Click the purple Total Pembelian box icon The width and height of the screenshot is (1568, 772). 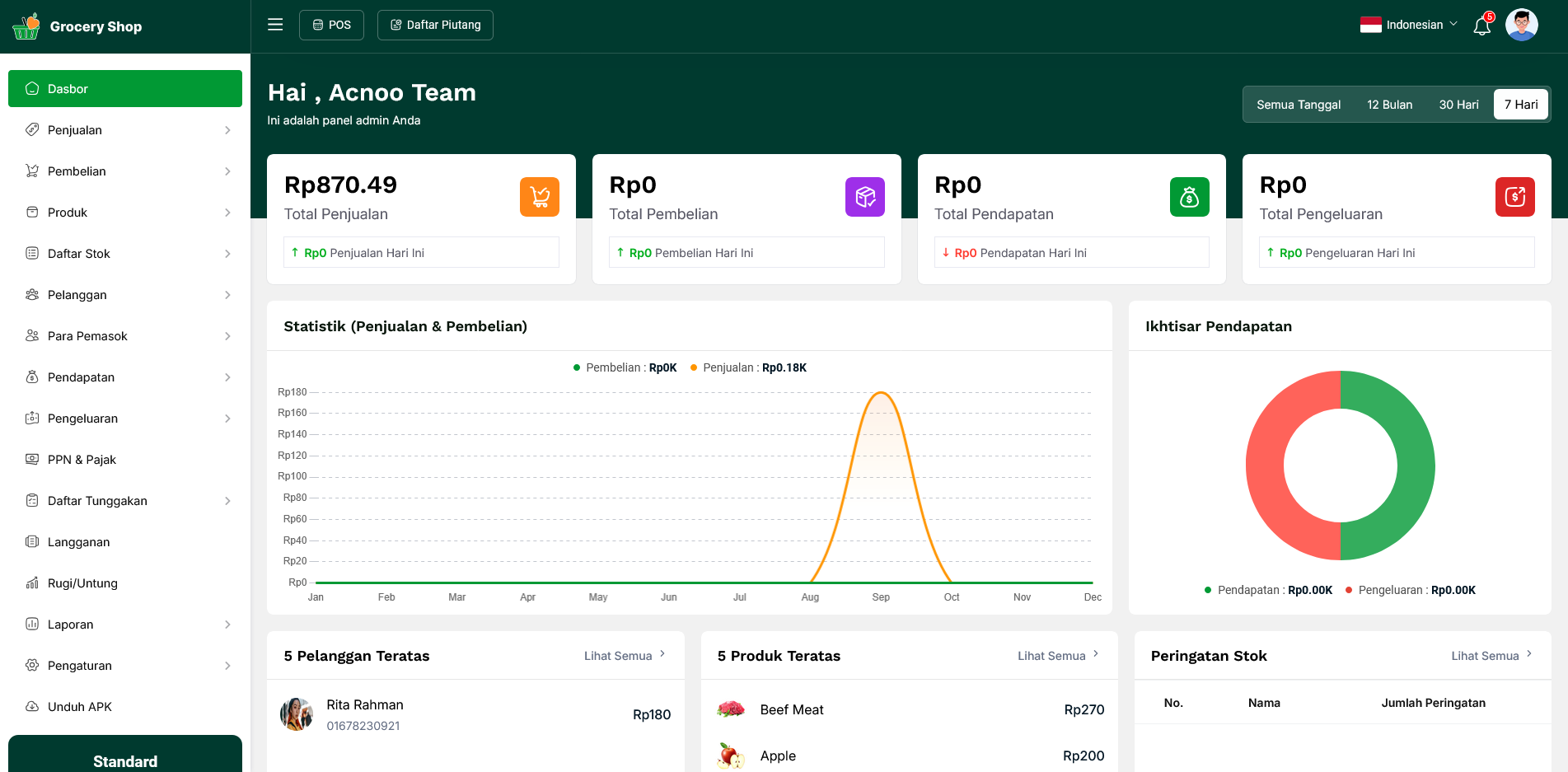[864, 197]
